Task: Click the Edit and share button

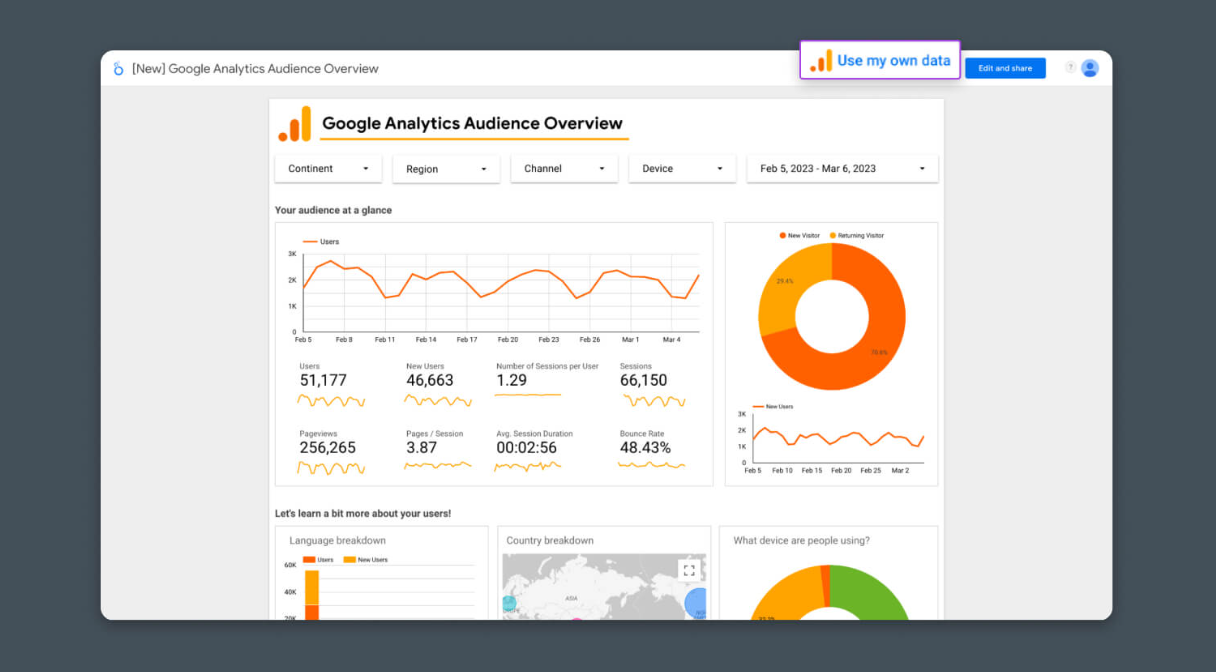Action: tap(1005, 68)
